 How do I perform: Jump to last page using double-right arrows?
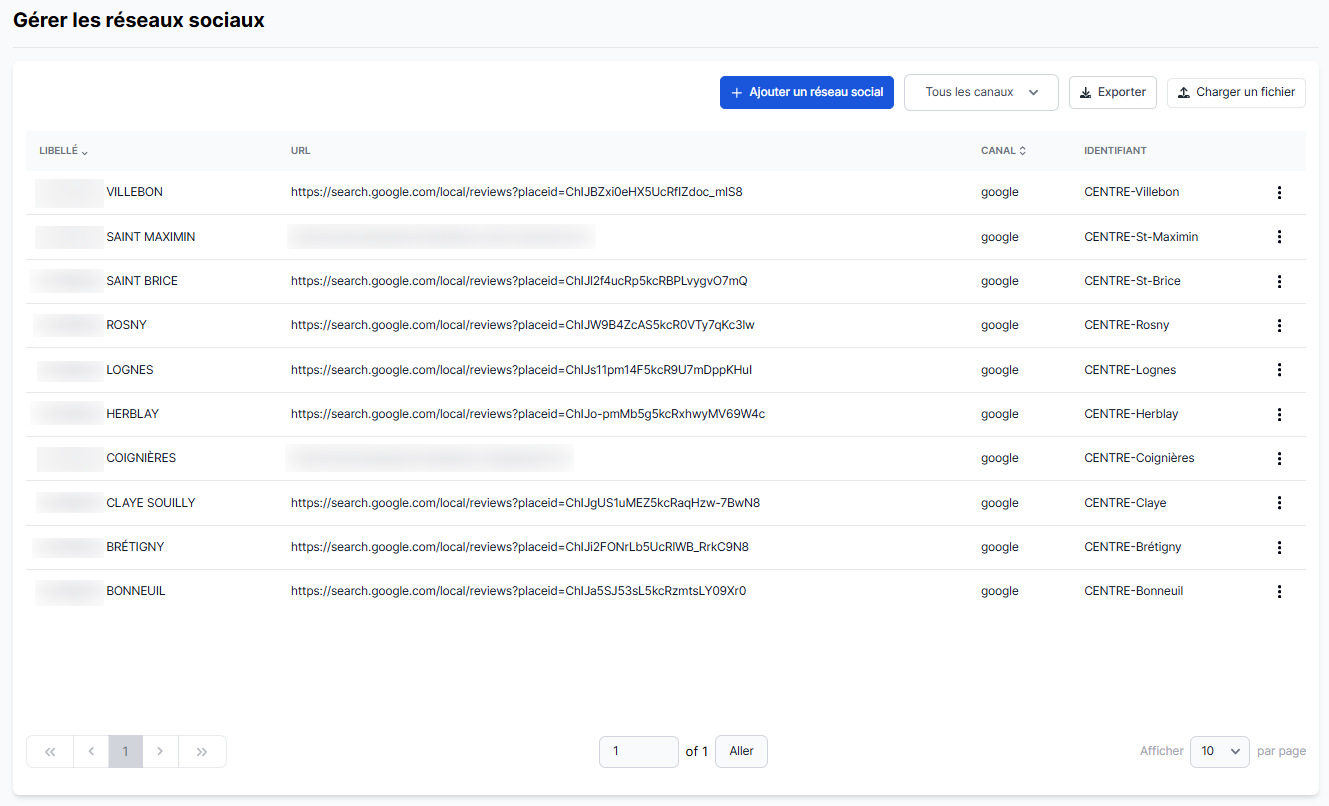click(202, 752)
